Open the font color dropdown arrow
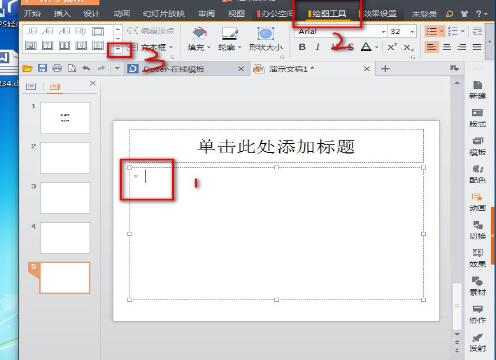Viewport: 496px width, 360px height. tap(377, 47)
